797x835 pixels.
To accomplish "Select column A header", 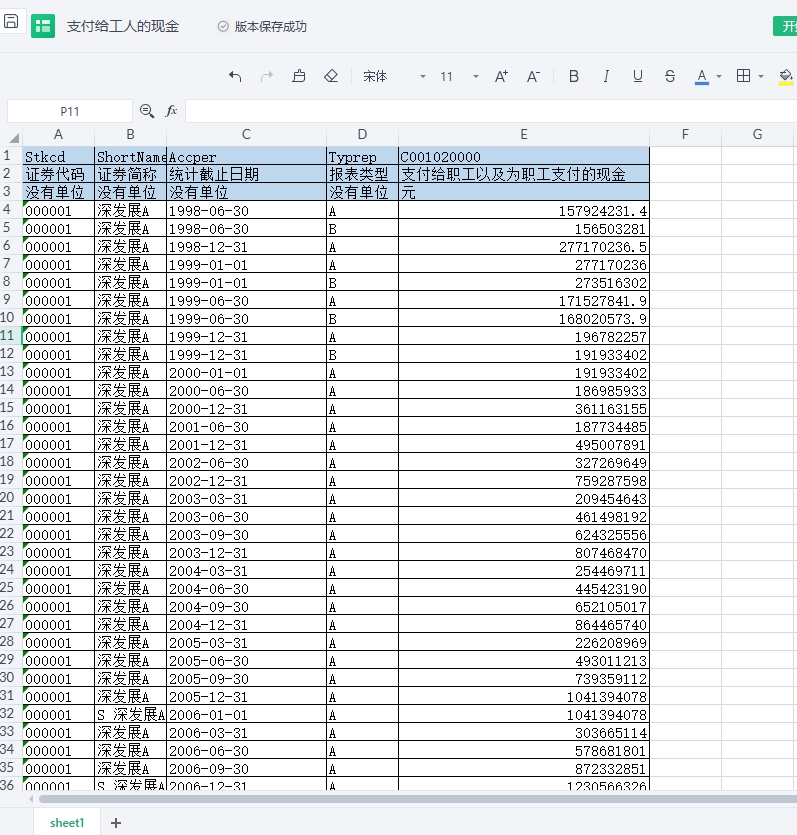I will click(x=58, y=134).
